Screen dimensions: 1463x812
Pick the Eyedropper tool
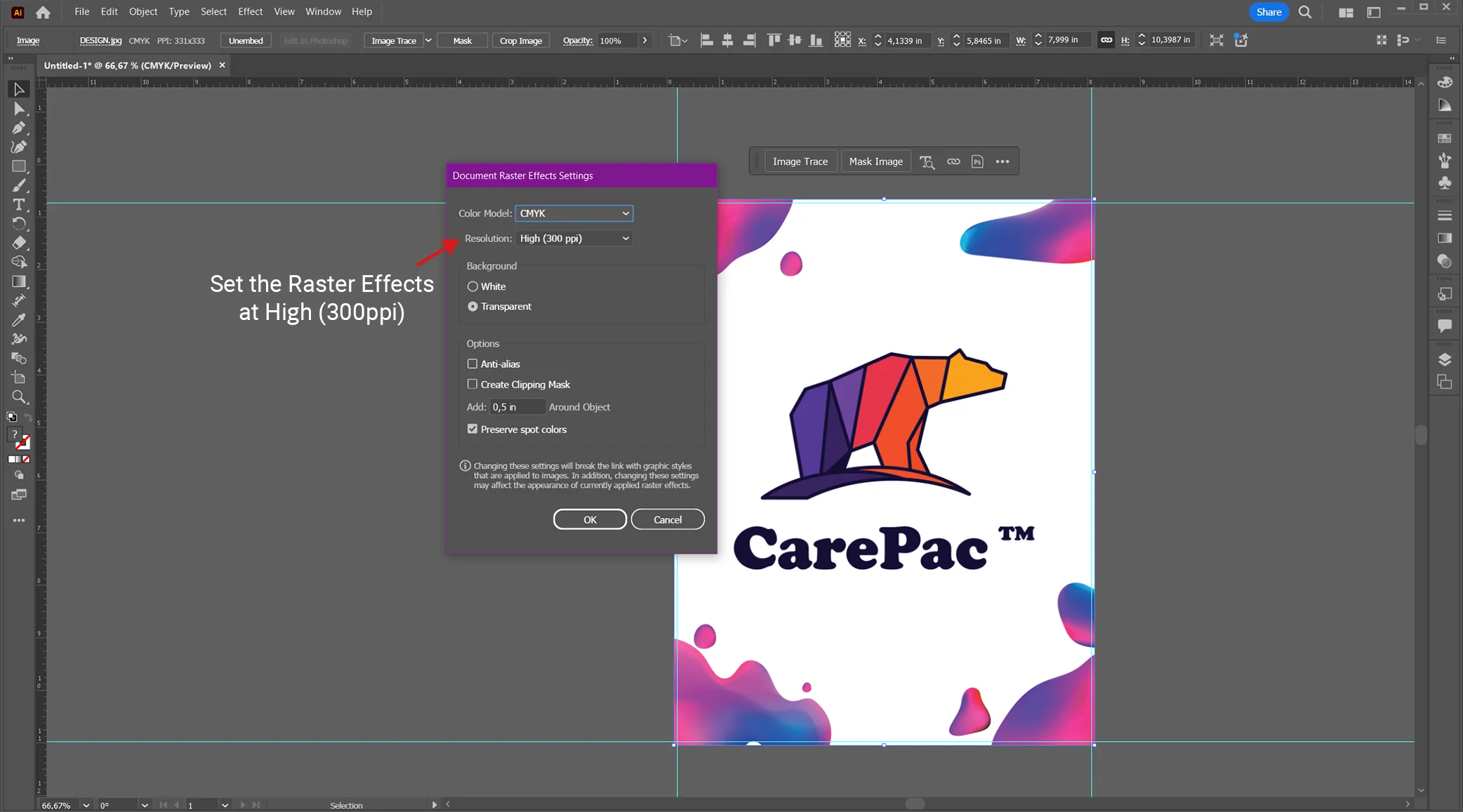point(20,320)
